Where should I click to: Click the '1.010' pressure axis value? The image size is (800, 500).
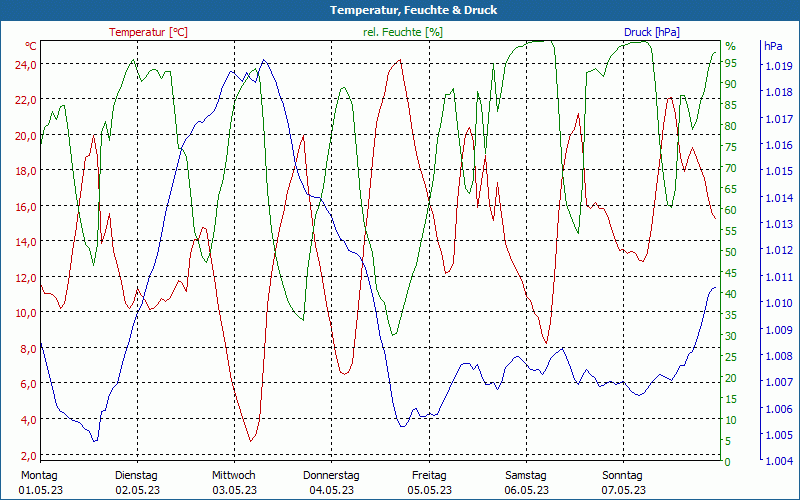[779, 303]
